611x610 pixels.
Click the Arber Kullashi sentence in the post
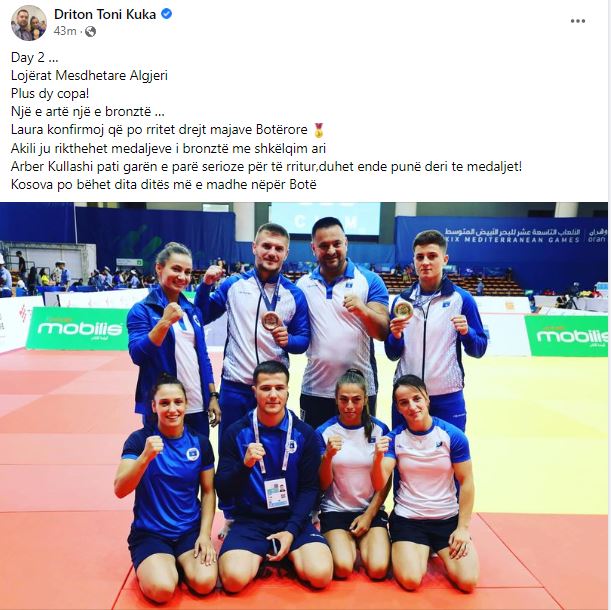coord(266,167)
